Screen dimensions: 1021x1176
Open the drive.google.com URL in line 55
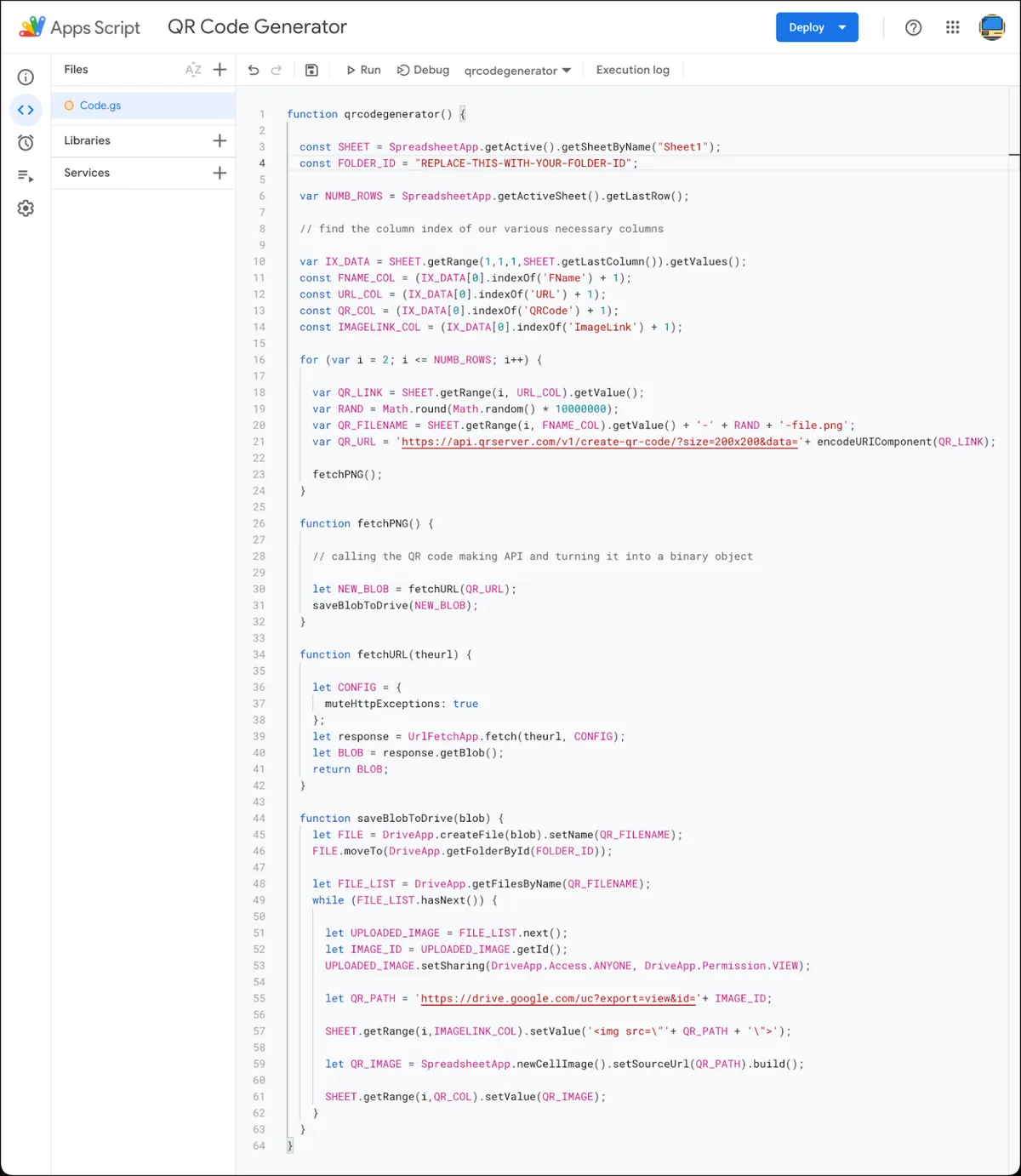click(558, 998)
